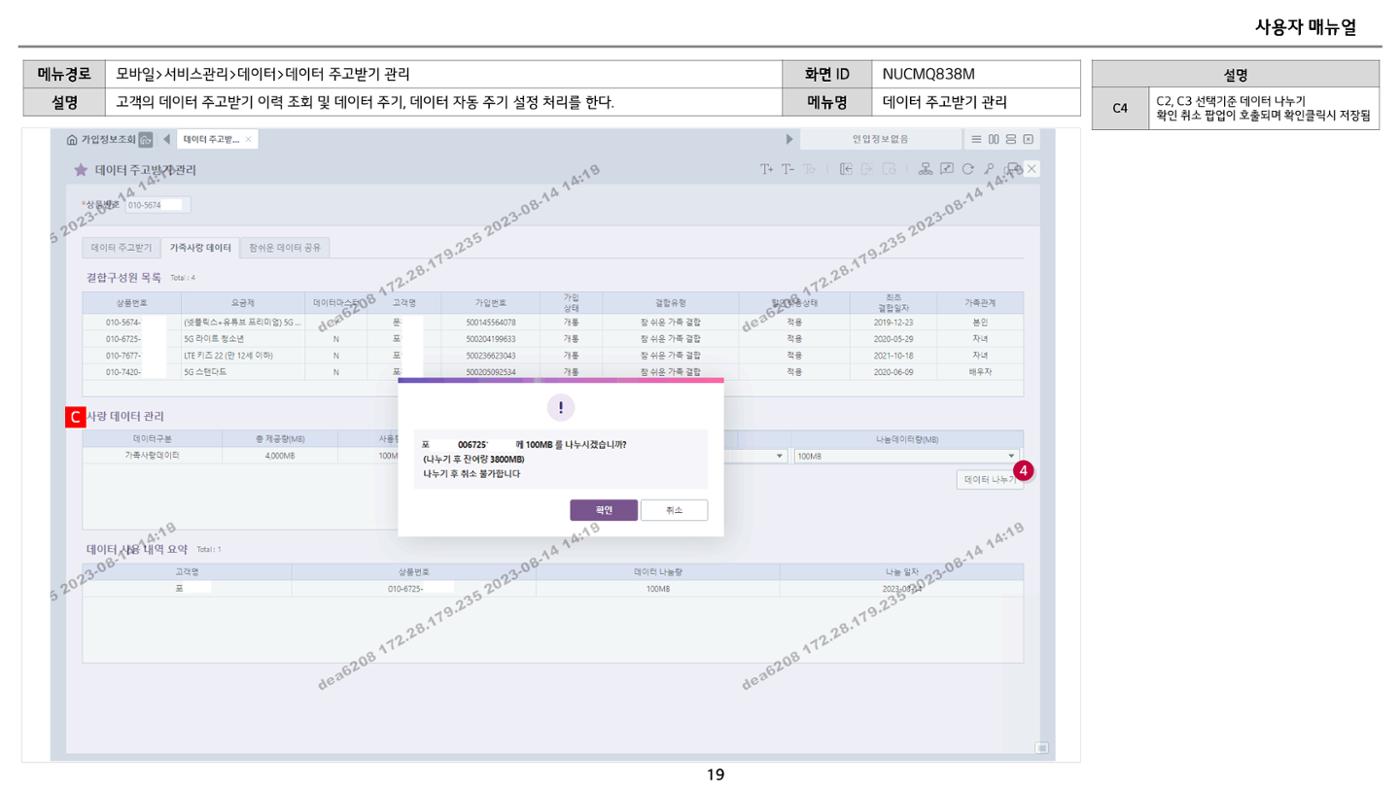
Task: Click 가입번호 500145564078
Action: (491, 322)
